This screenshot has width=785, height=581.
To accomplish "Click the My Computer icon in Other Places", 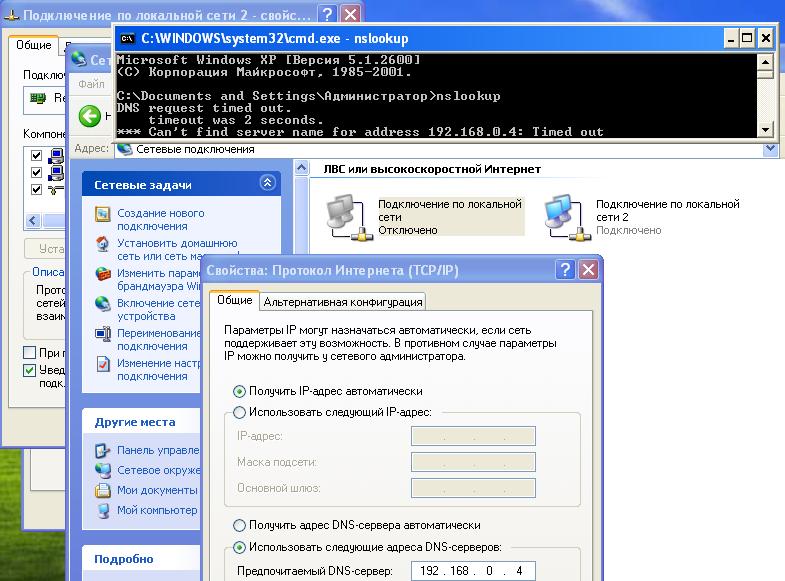I will [103, 510].
